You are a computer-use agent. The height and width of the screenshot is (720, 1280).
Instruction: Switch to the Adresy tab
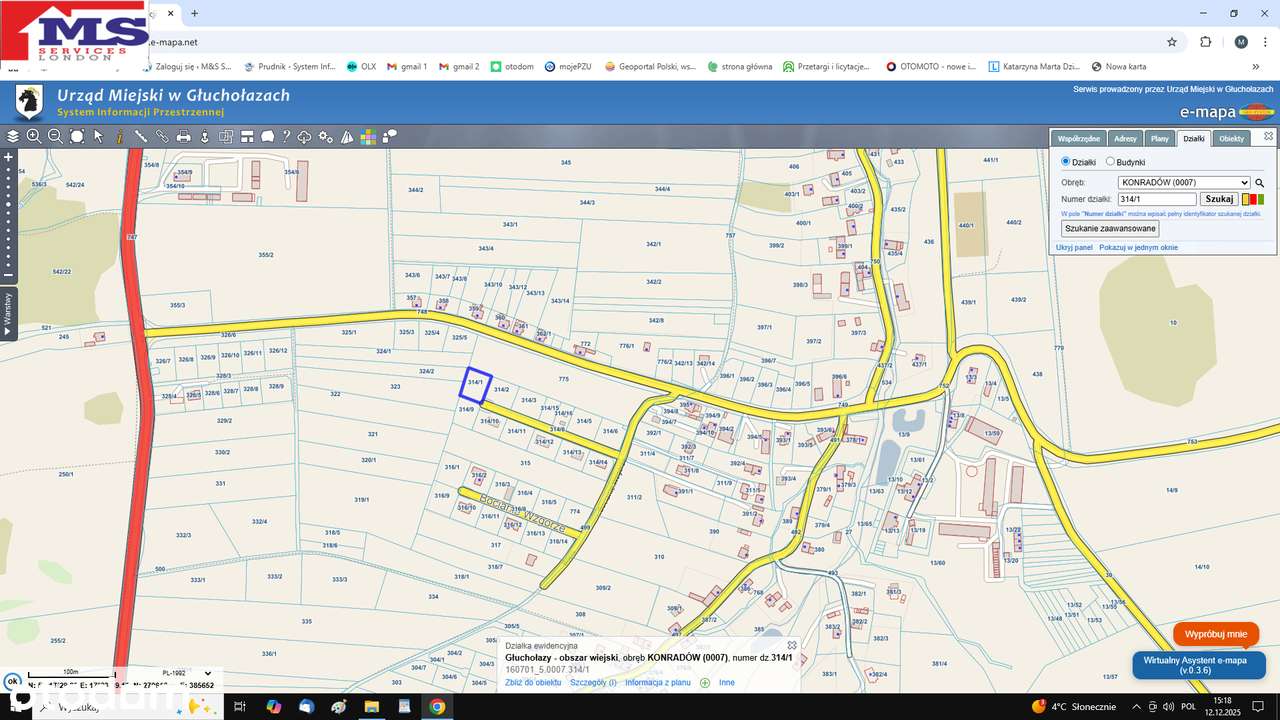point(1125,139)
